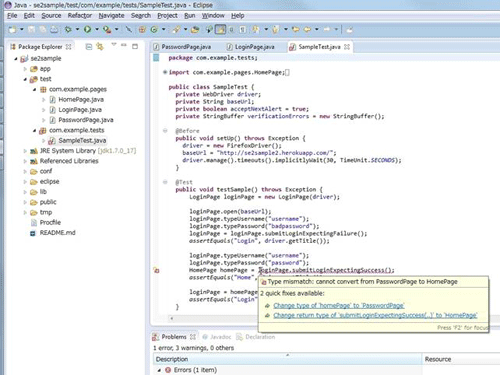
Task: Toggle Link with Editor in Package Explorer
Action: (x=100, y=47)
